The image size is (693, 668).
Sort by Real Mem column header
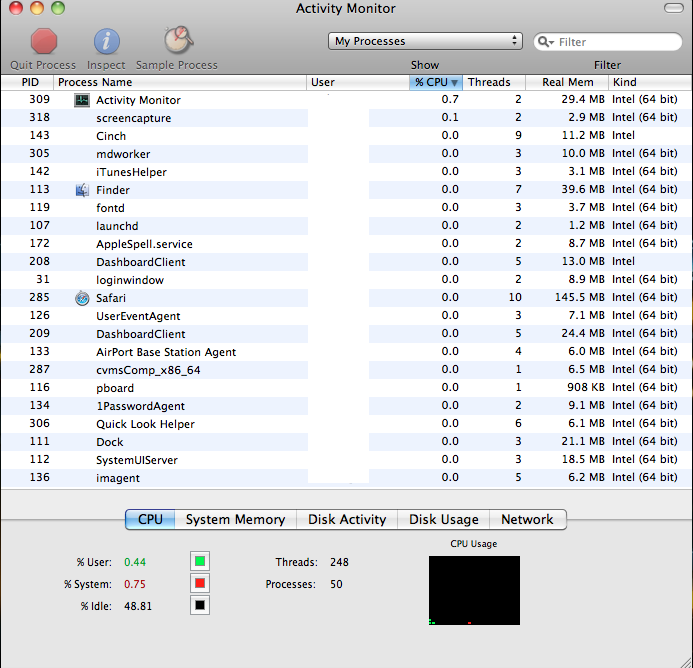(567, 82)
